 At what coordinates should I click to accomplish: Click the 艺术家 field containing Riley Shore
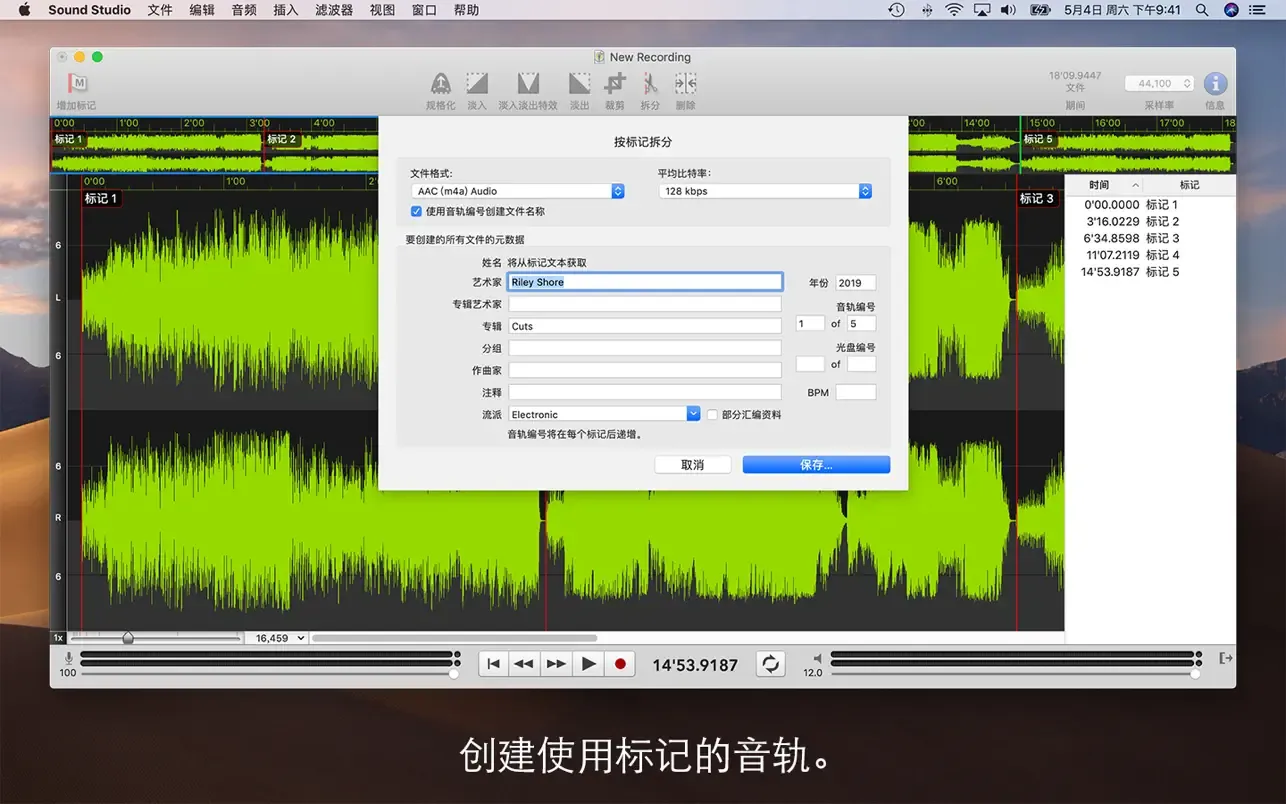click(645, 282)
